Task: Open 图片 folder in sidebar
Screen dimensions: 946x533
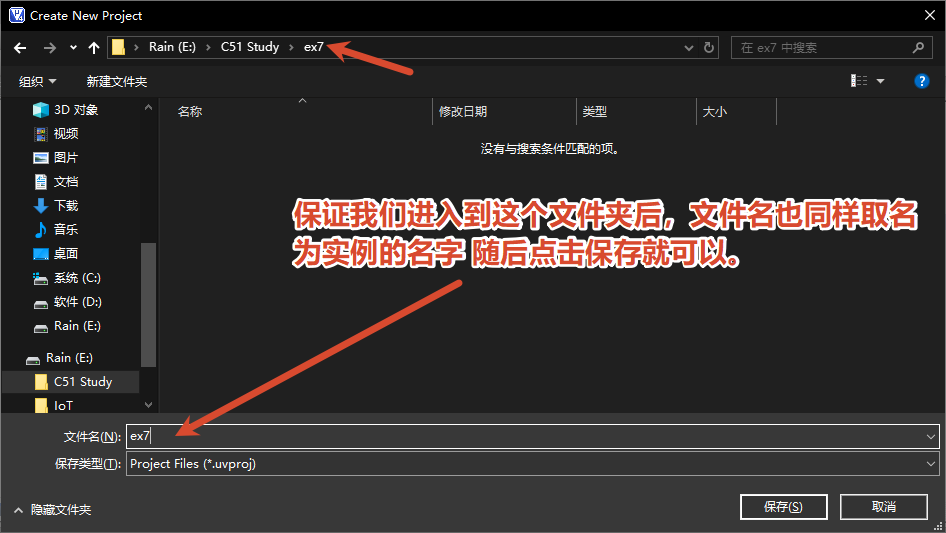Action: pos(66,158)
